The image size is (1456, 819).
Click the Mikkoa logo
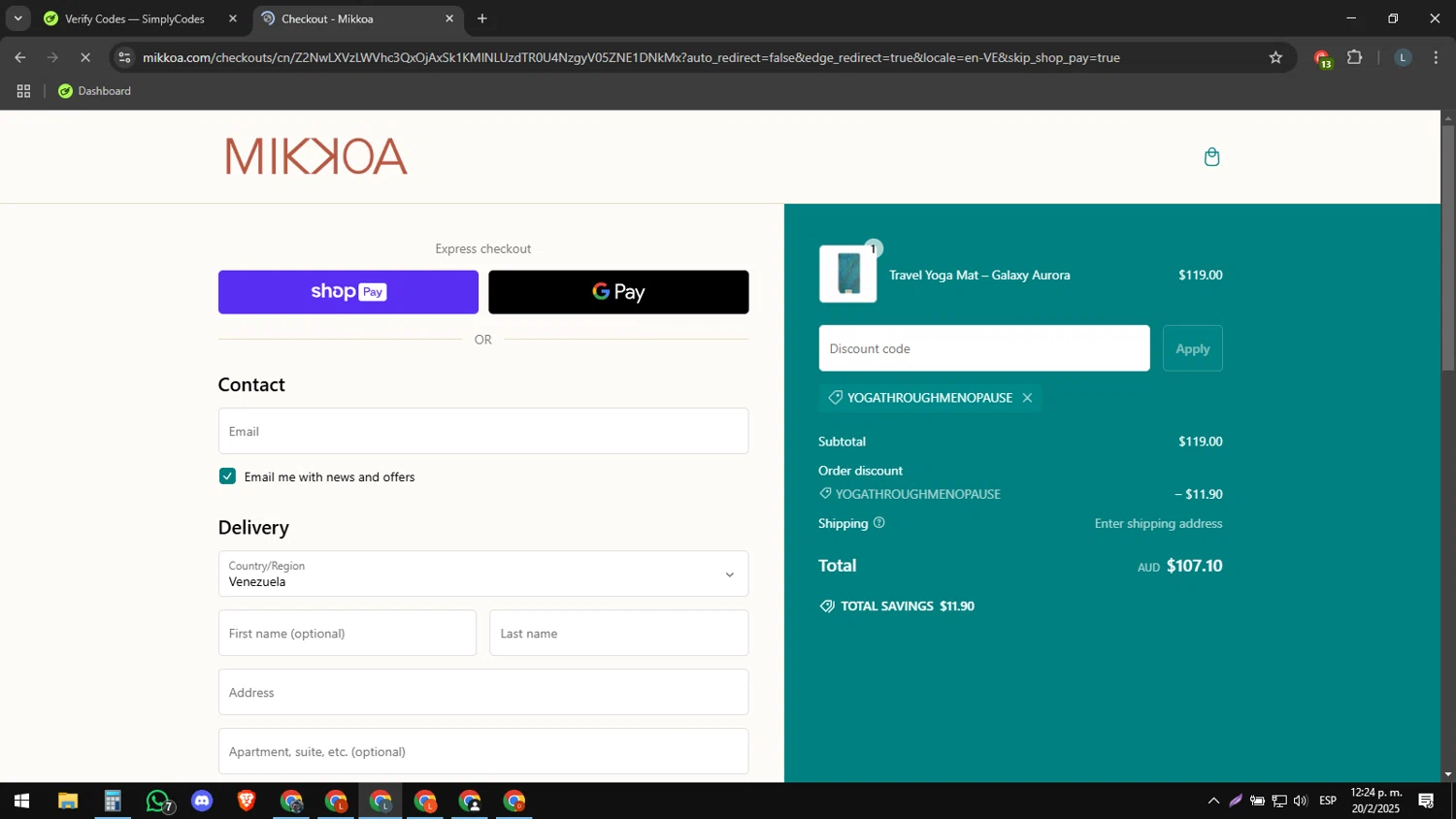pos(316,156)
